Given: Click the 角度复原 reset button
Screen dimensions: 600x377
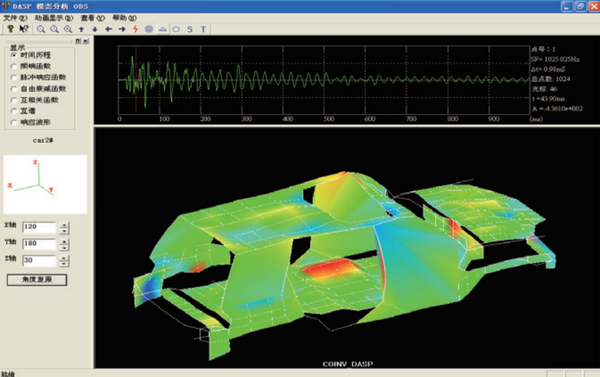Looking at the screenshot, I should 37,280.
